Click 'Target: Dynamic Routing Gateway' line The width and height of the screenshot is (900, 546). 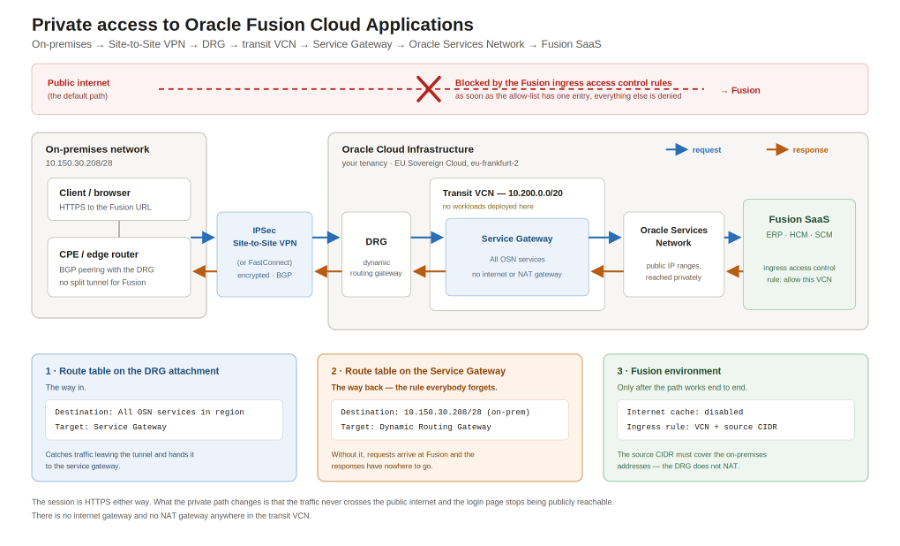[x=416, y=427]
